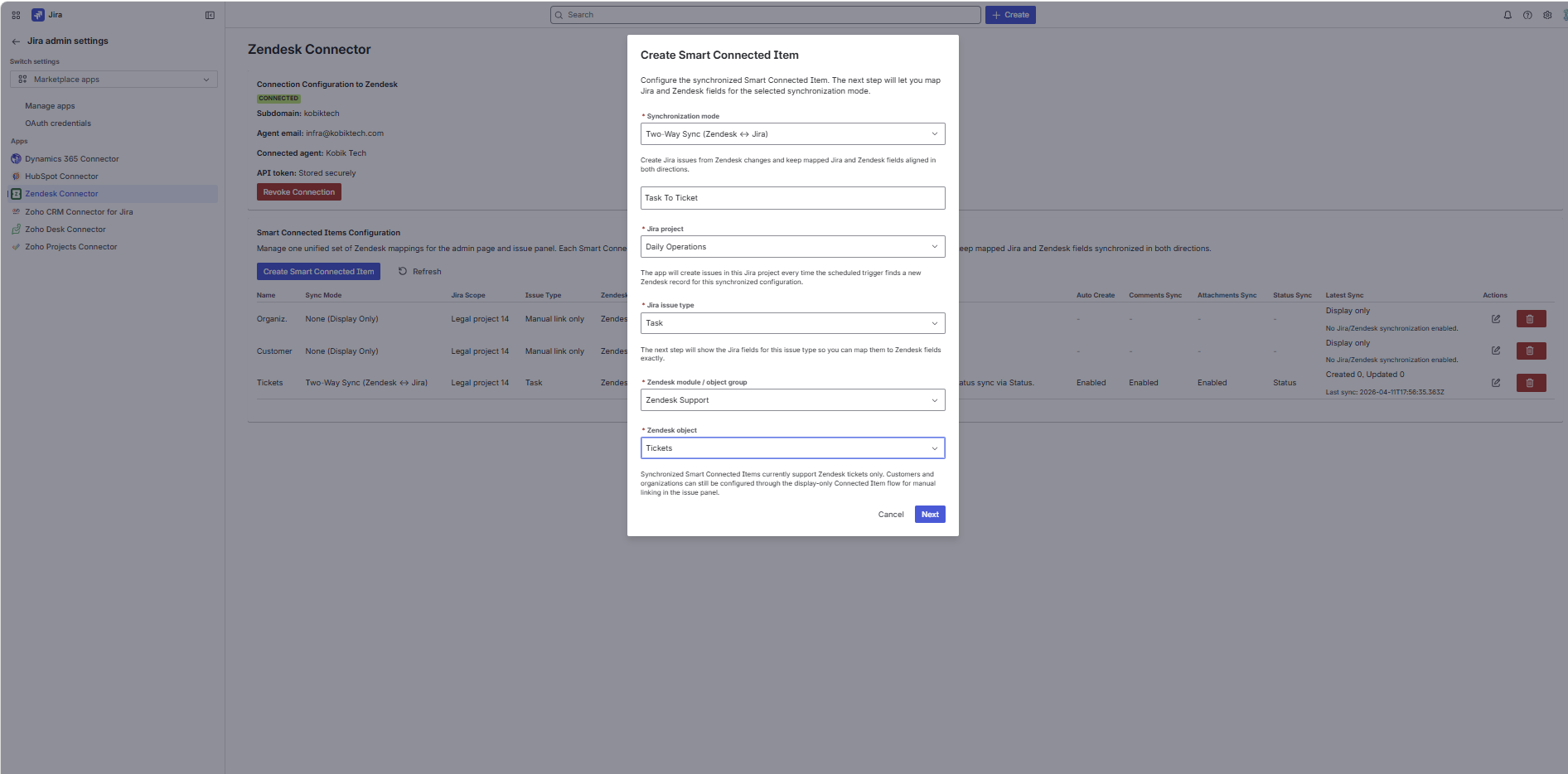Open the Jira issue type dropdown
Image resolution: width=1568 pixels, height=774 pixels.
tap(792, 323)
